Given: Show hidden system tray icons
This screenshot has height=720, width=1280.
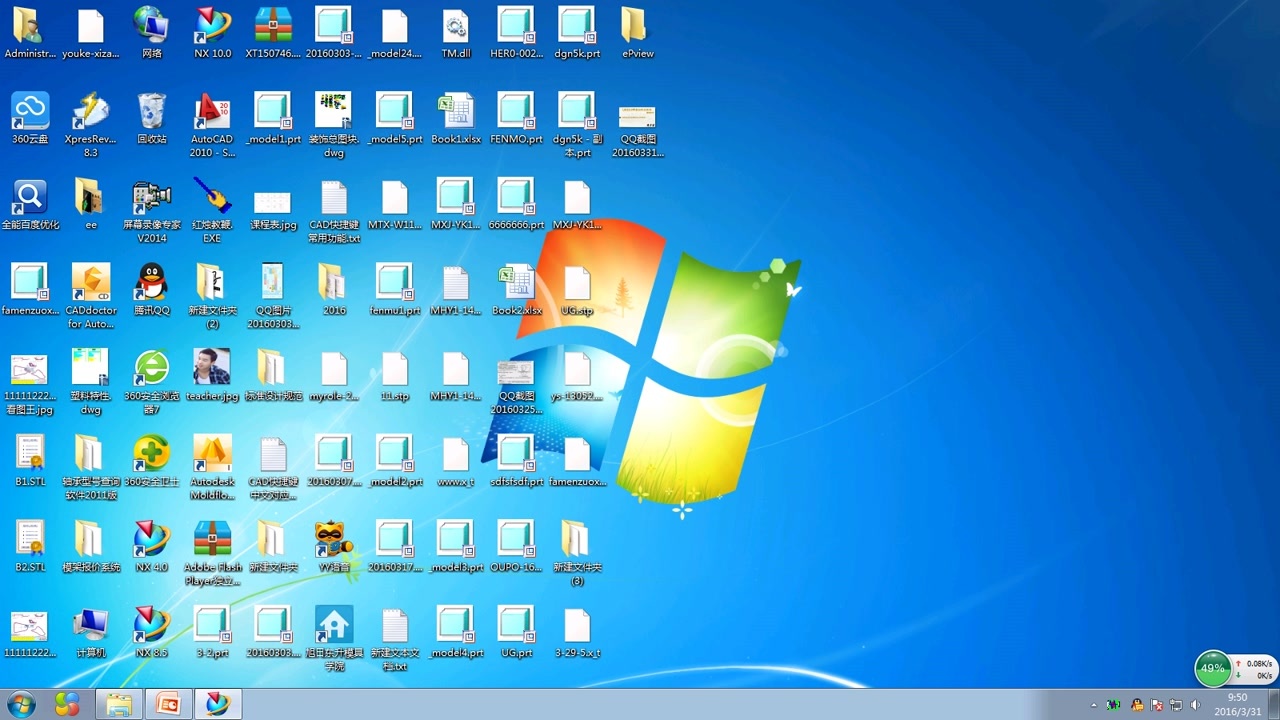Looking at the screenshot, I should tap(1093, 705).
